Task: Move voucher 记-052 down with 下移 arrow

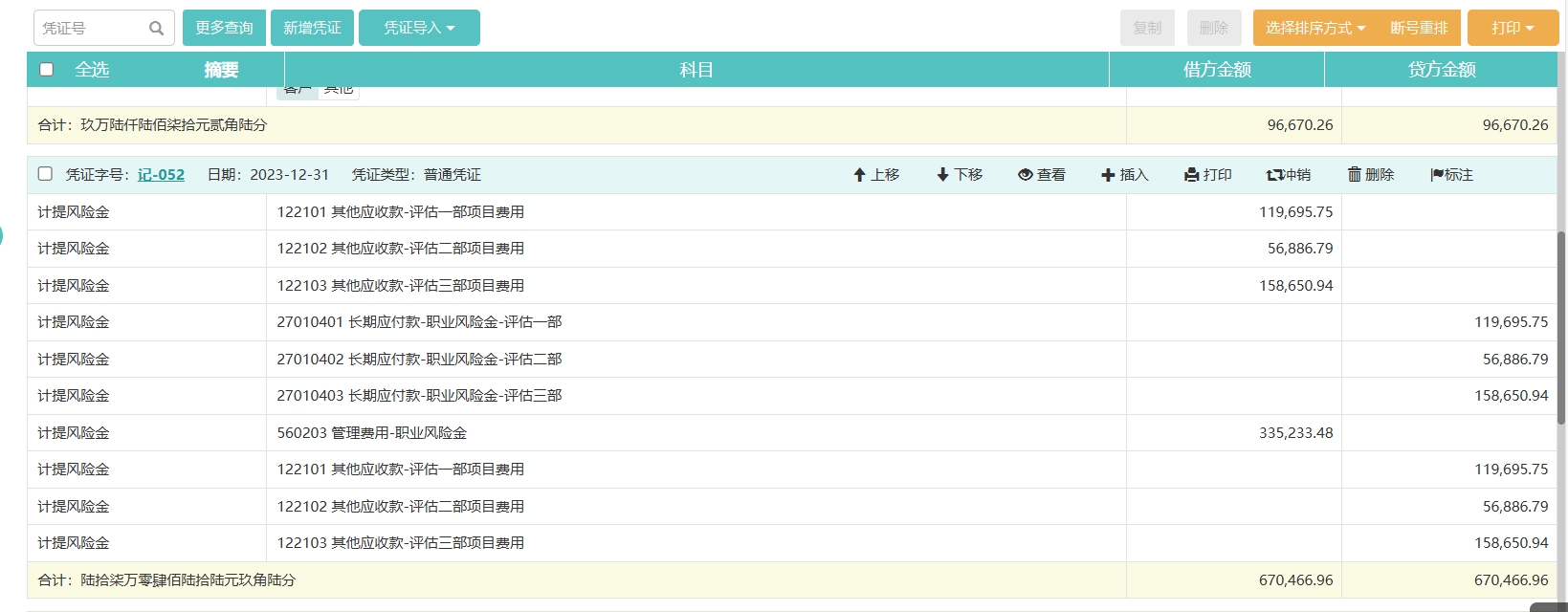Action: point(942,175)
